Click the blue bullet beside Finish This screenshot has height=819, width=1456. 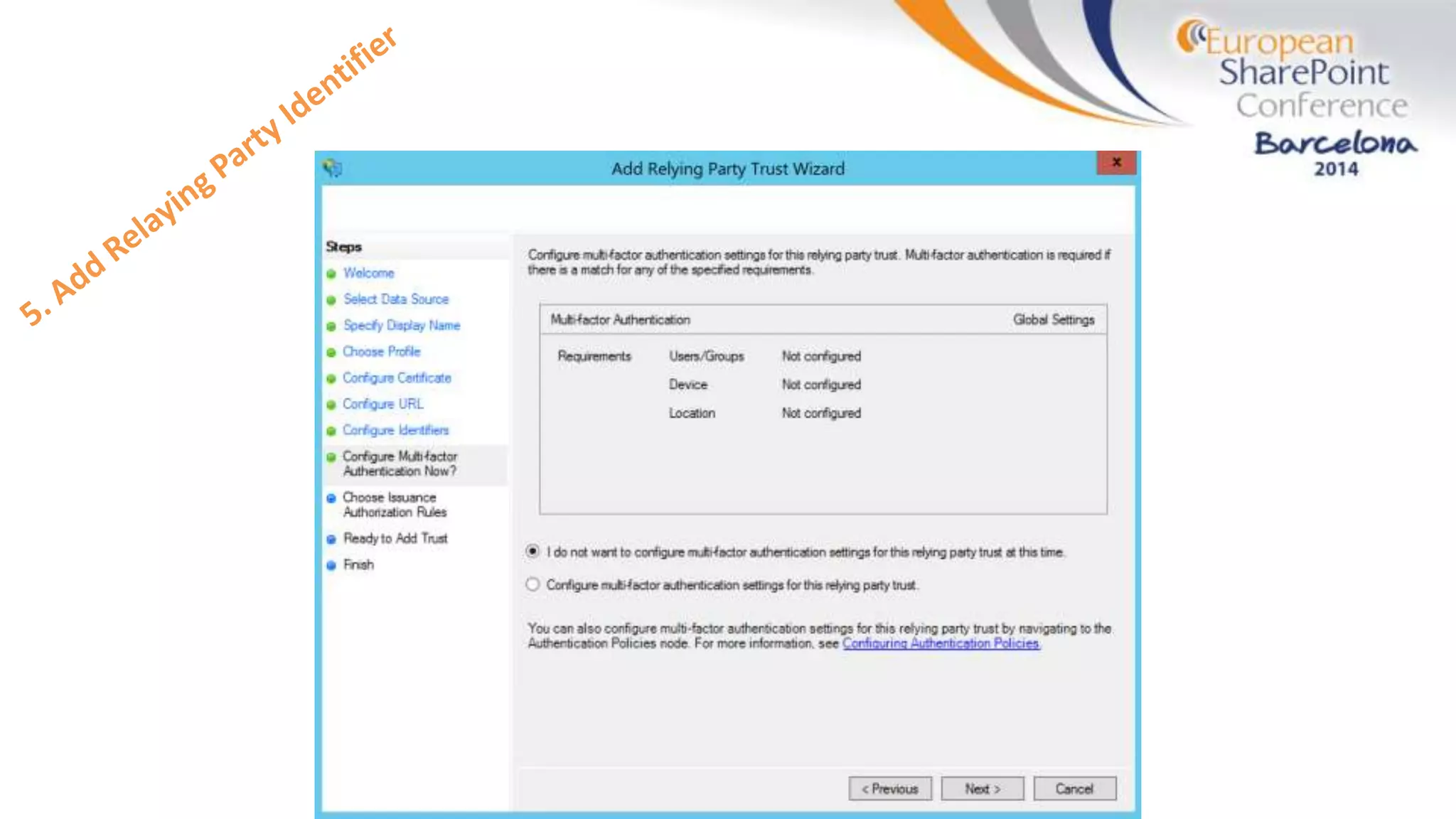(x=331, y=565)
